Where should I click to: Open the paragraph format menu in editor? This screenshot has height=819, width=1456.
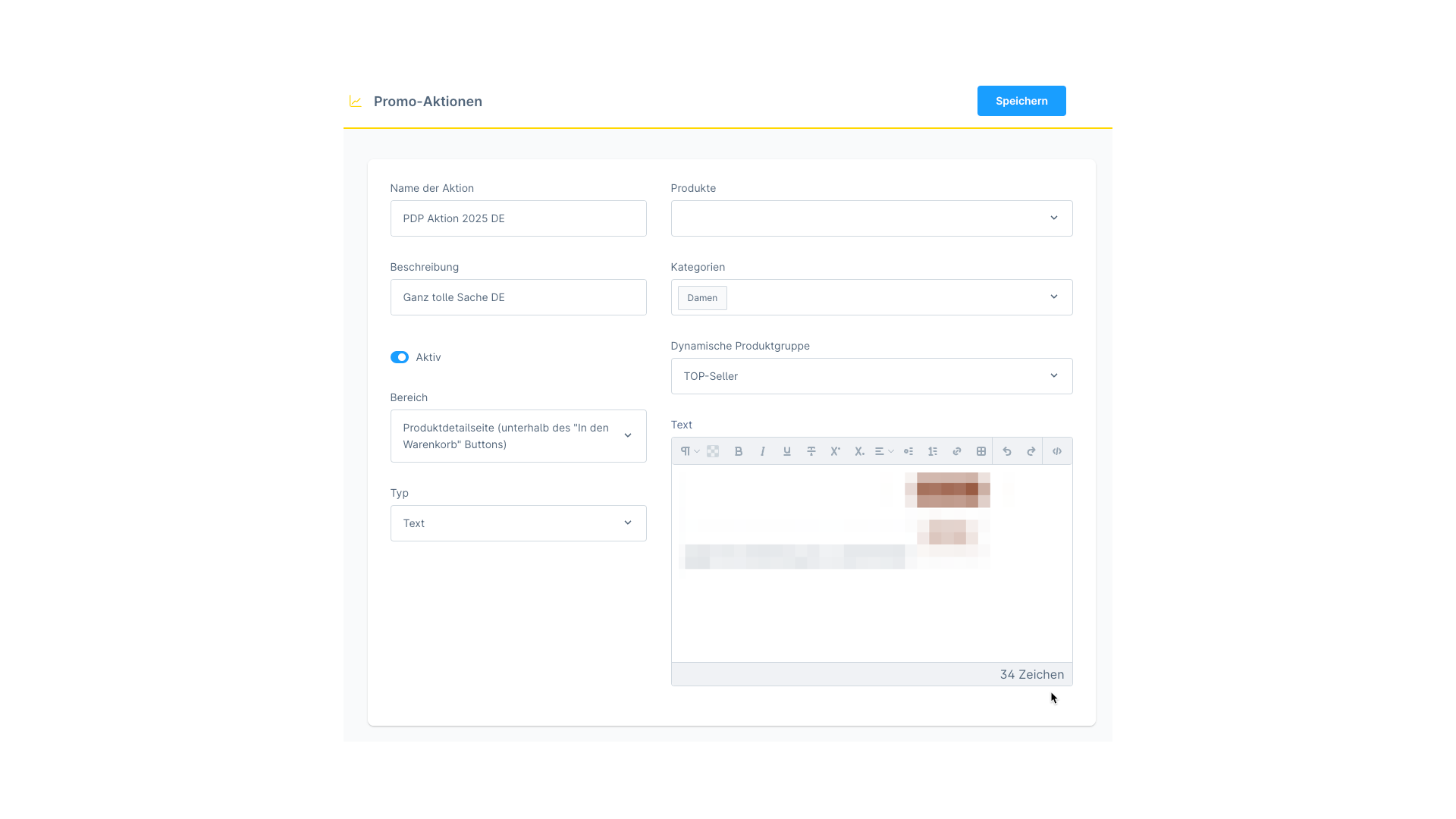tap(689, 451)
